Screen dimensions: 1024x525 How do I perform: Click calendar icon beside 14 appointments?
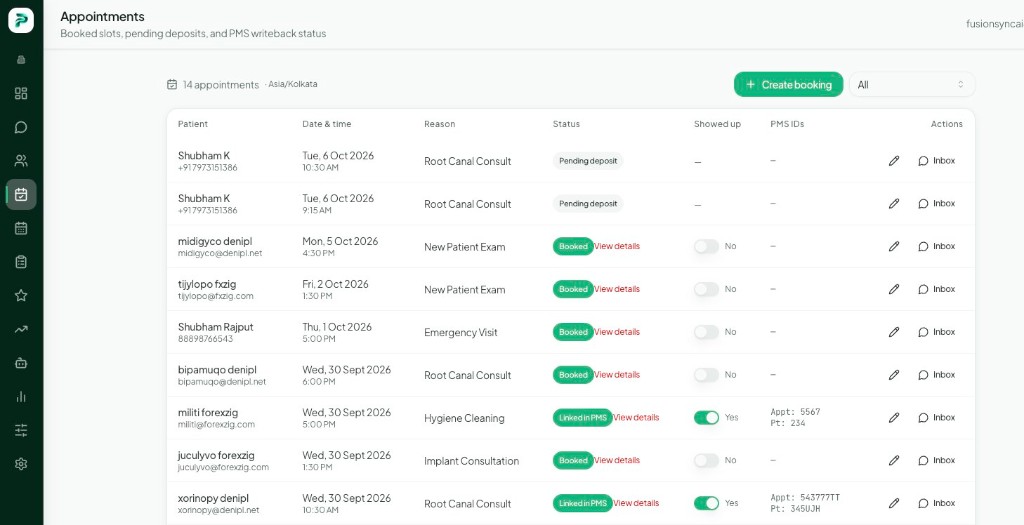tap(172, 84)
